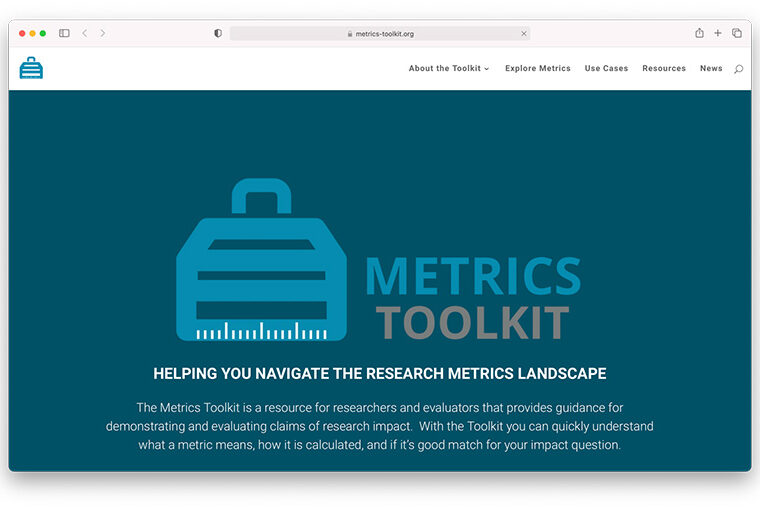The width and height of the screenshot is (760, 509).
Task: Toggle the Safari sidebar icon
Action: click(x=64, y=33)
